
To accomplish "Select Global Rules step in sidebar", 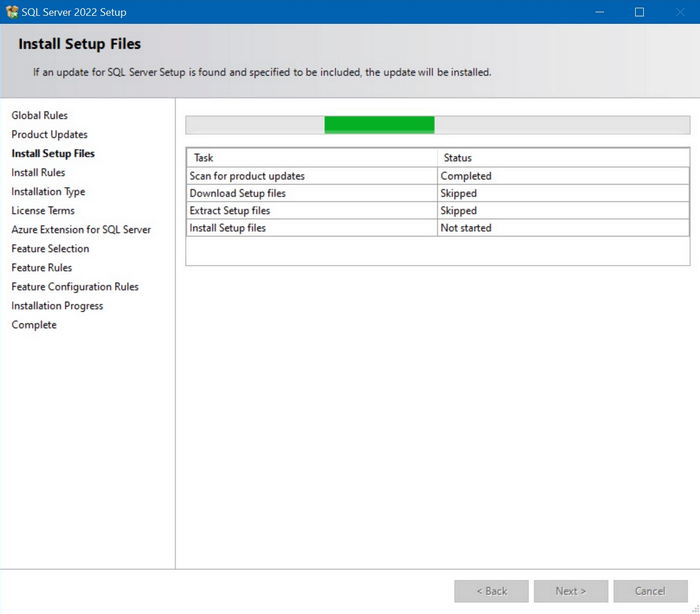I will tap(40, 116).
